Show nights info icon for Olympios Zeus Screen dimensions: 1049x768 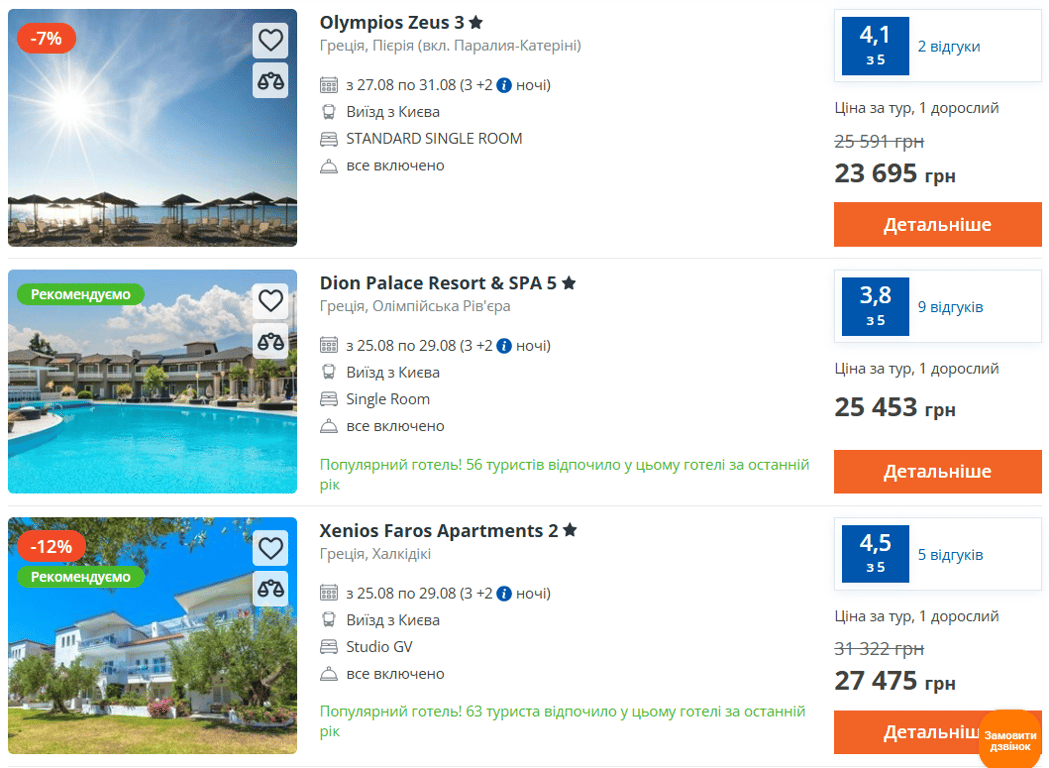(x=504, y=86)
